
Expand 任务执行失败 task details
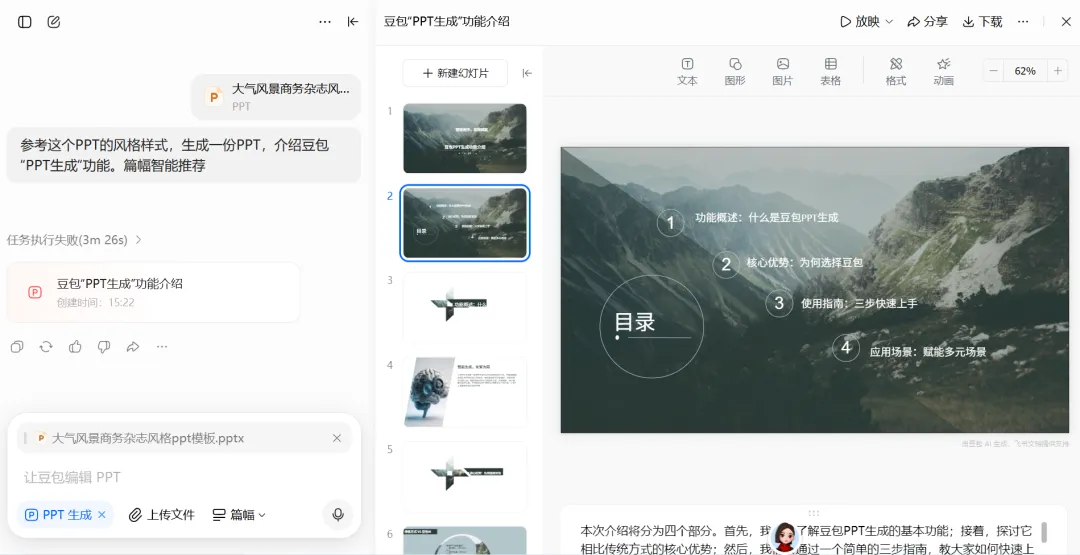pos(74,240)
